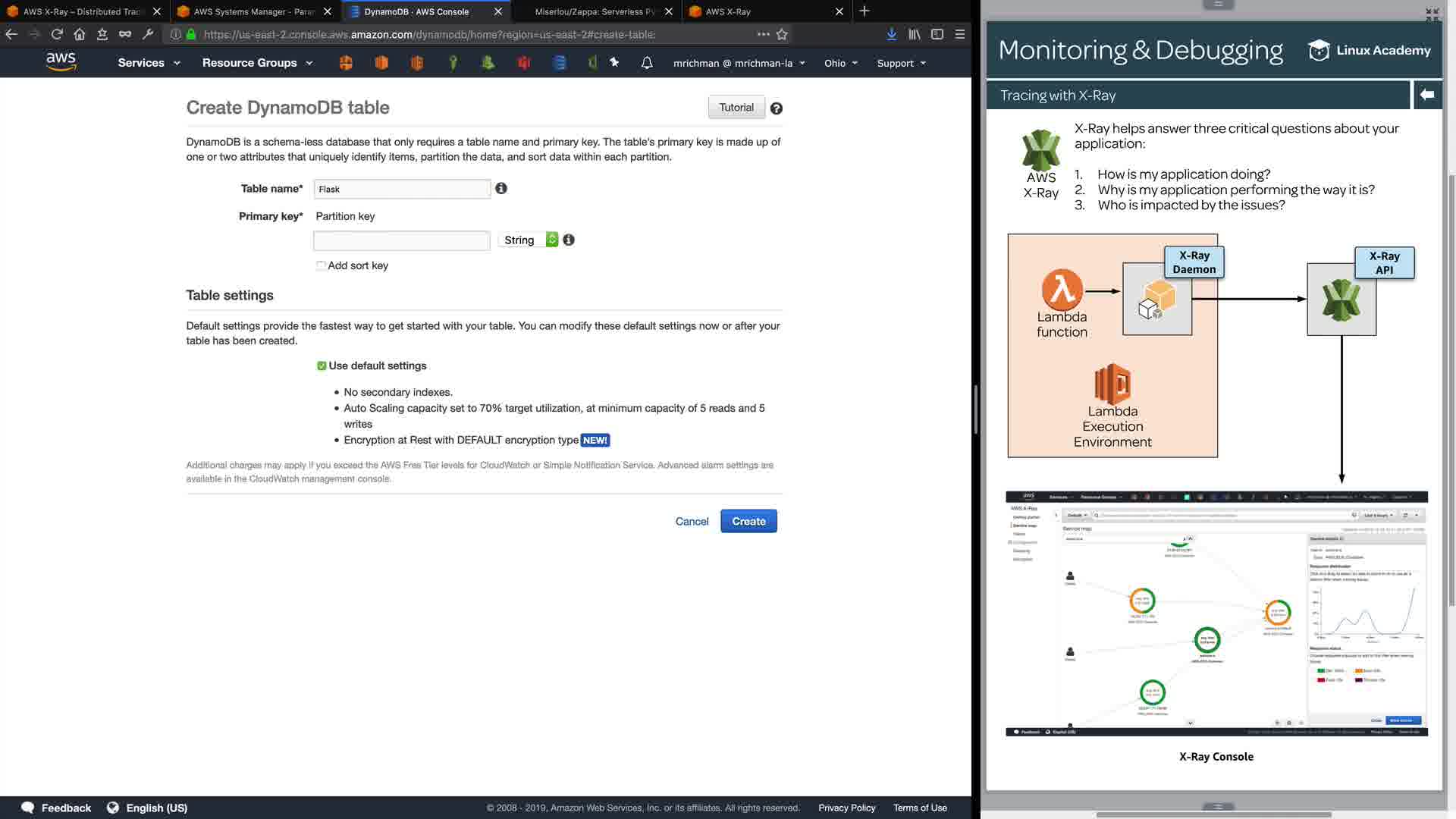Click the back arrow on the Tracing with X-Ray slide
Viewport: 1456px width, 819px height.
point(1427,95)
